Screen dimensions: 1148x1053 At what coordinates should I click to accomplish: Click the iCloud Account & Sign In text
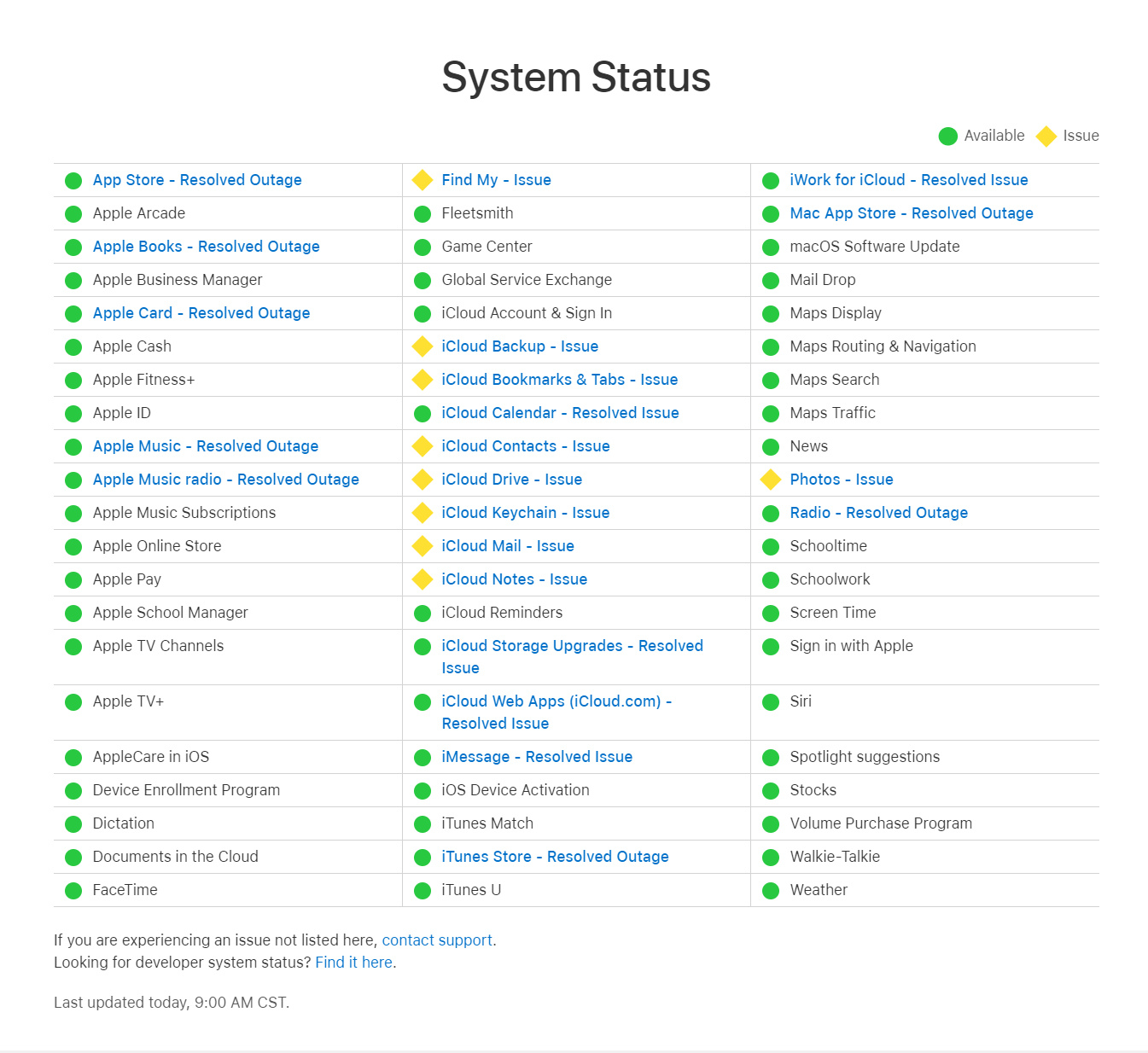click(x=527, y=313)
